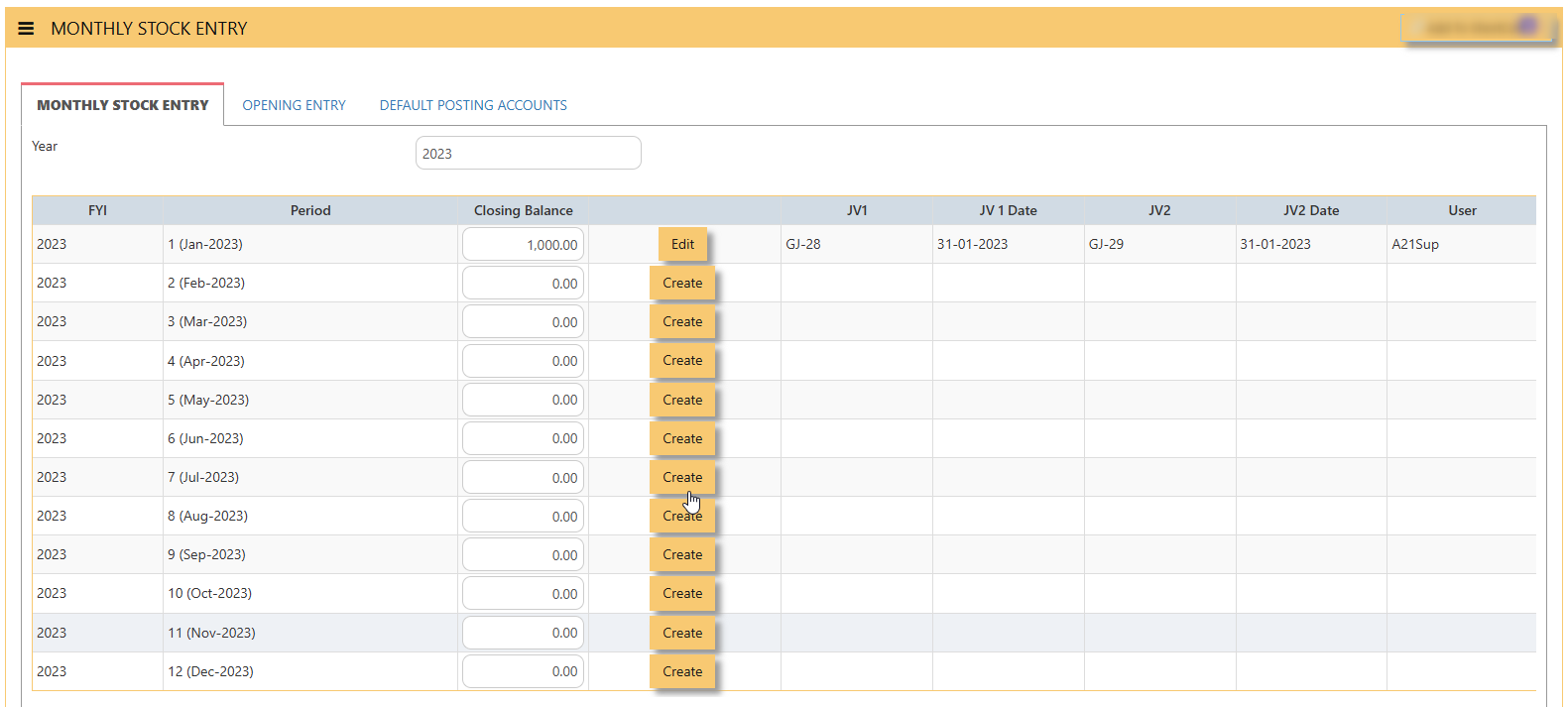Viewport: 1568px width, 707px height.
Task: Create the Aug-2023 stock entry
Action: 682,516
